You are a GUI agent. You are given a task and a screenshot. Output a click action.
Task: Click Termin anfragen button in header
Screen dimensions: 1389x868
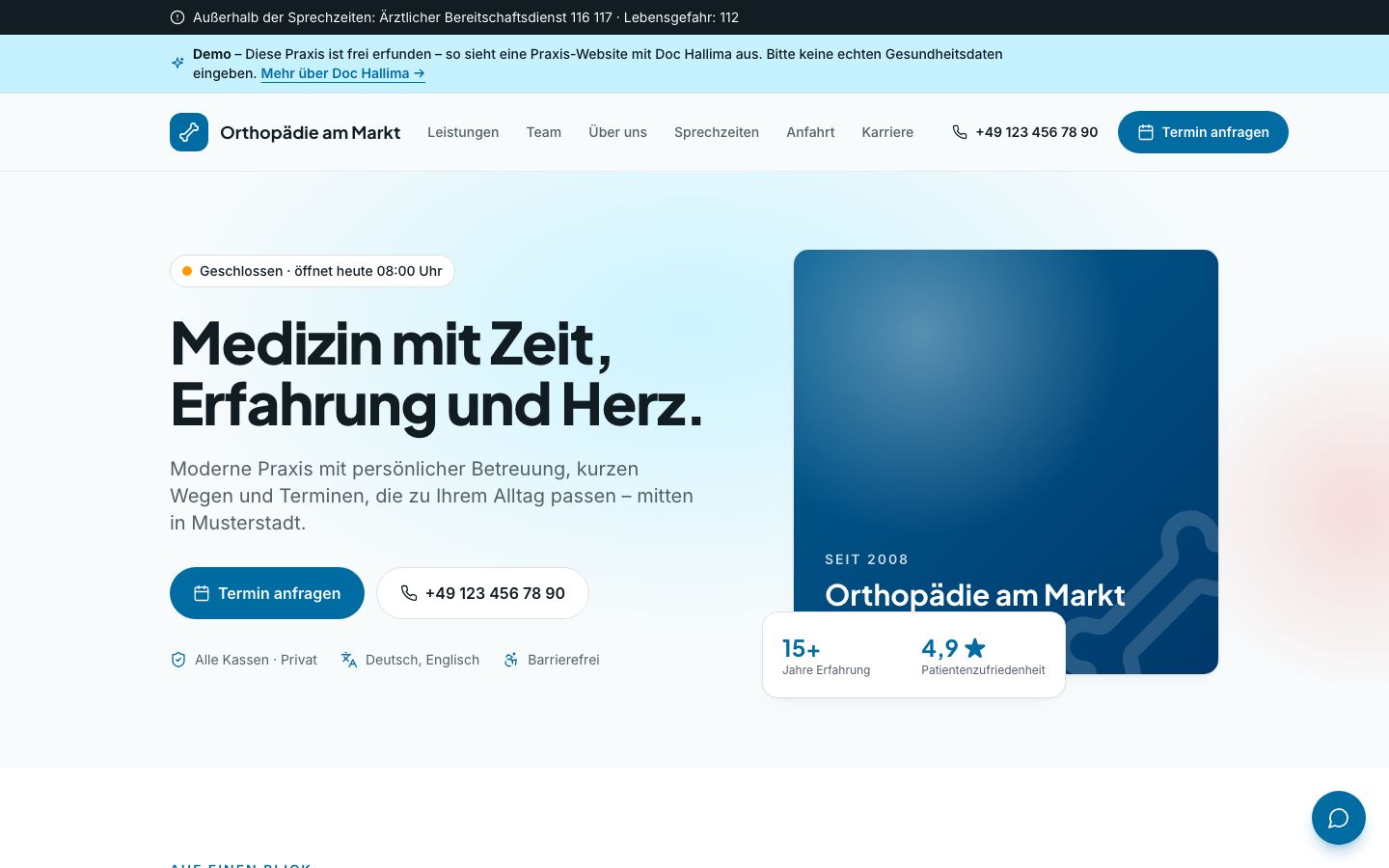coord(1203,132)
